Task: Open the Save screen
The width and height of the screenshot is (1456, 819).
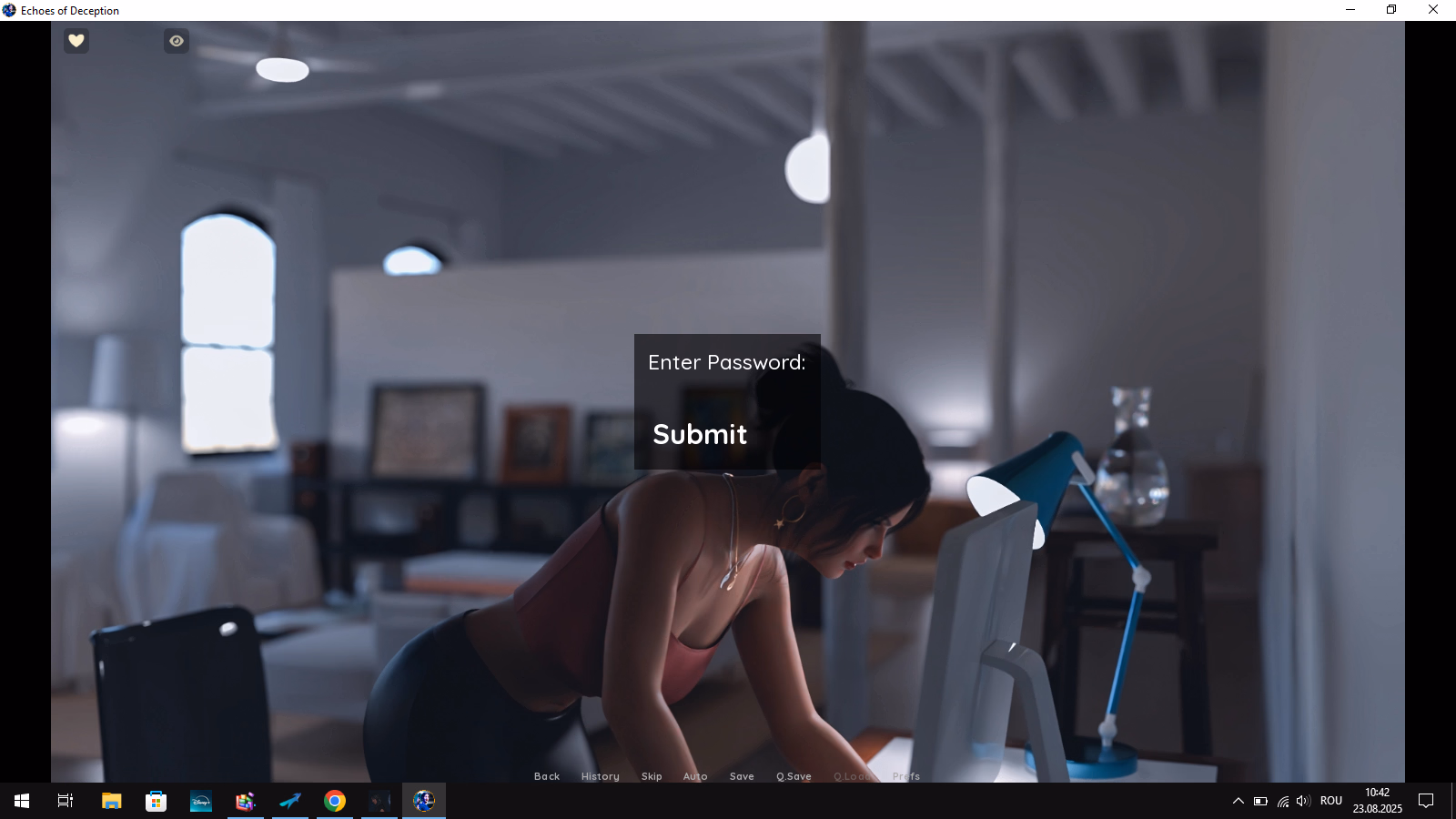Action: (742, 776)
